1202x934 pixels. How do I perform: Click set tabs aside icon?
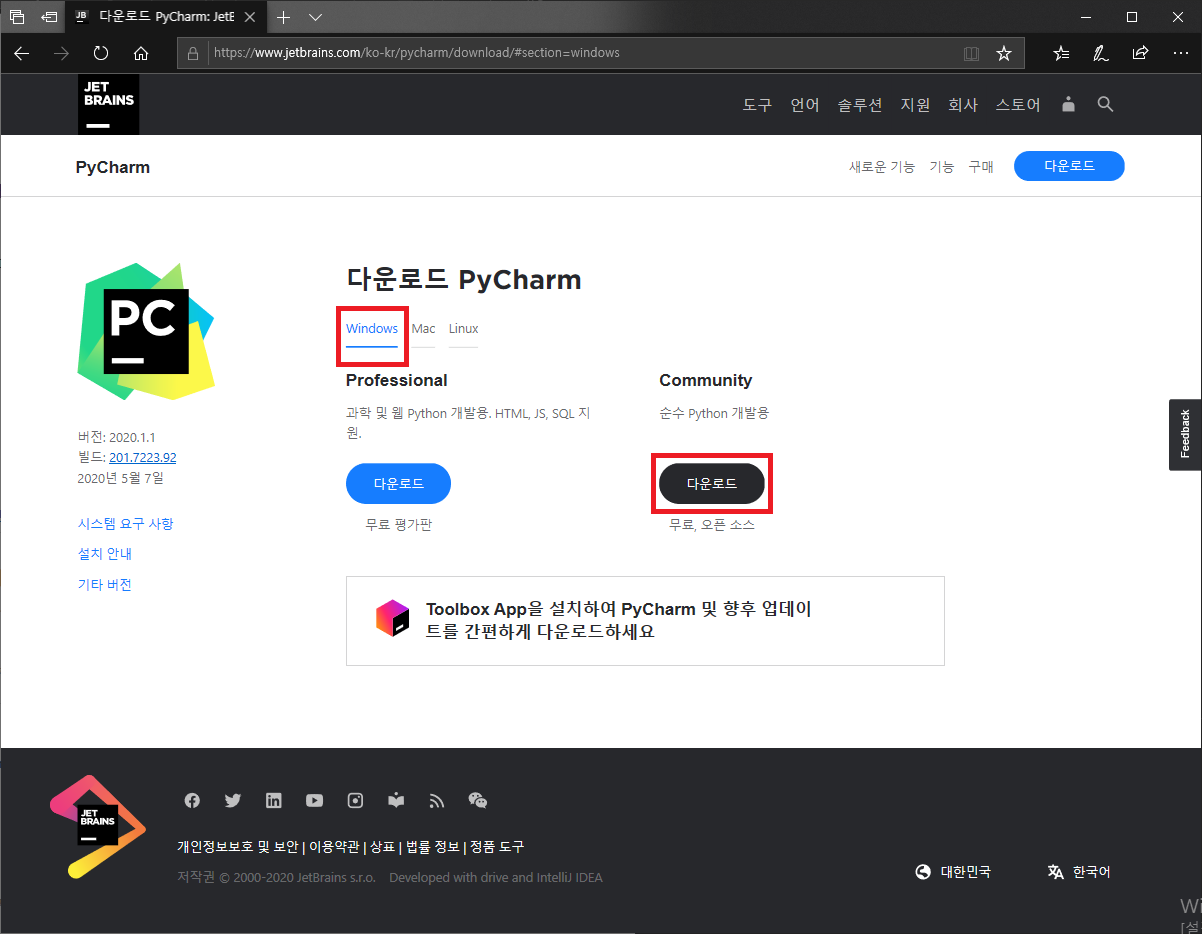click(49, 17)
